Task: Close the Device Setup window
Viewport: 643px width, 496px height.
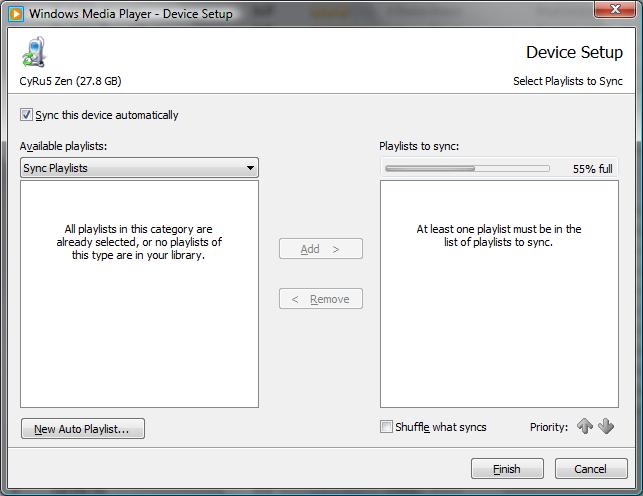Action: click(615, 9)
